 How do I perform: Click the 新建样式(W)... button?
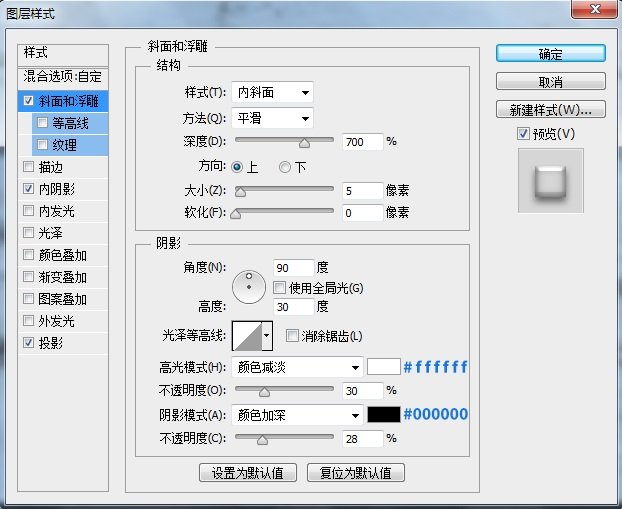pyautogui.click(x=551, y=109)
